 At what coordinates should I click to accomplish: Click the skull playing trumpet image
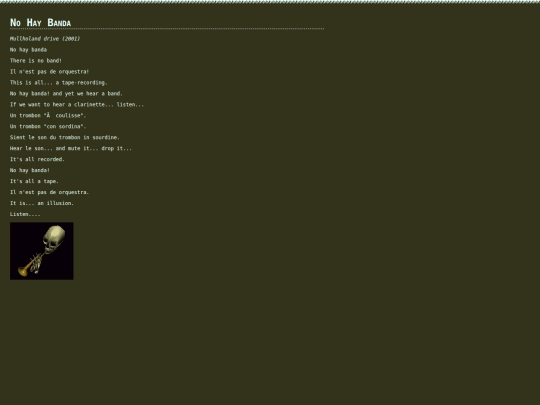(x=42, y=251)
